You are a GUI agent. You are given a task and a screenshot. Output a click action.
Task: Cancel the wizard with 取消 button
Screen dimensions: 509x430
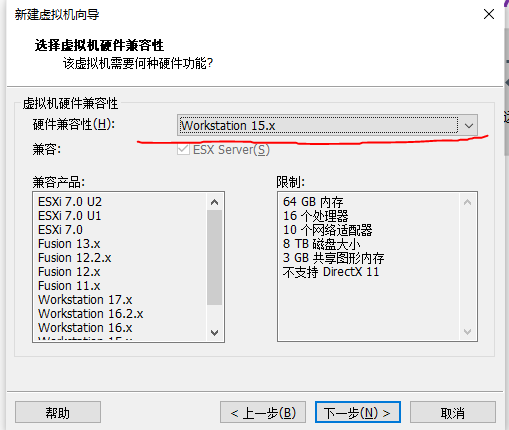pyautogui.click(x=453, y=413)
